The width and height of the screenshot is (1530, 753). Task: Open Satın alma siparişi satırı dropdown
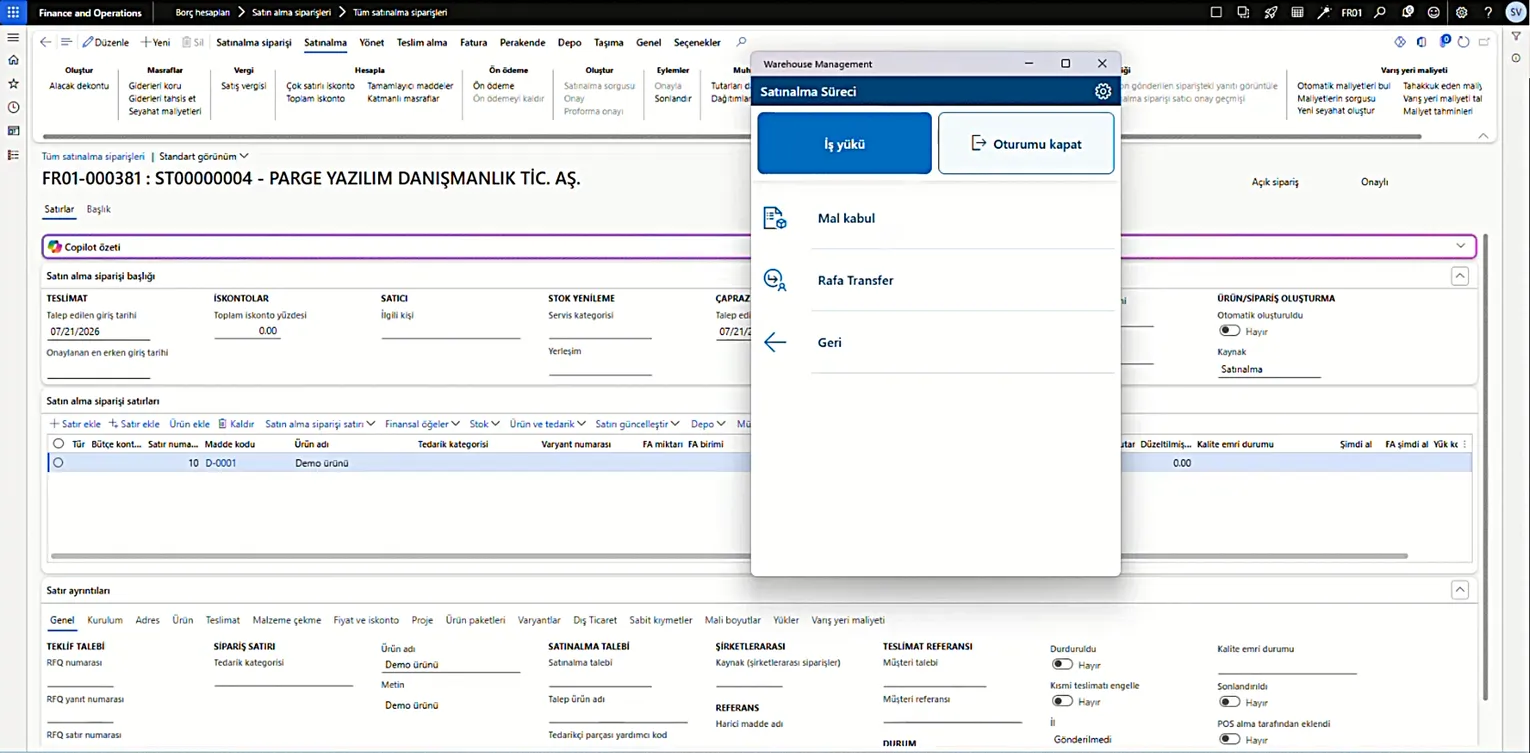coord(320,424)
